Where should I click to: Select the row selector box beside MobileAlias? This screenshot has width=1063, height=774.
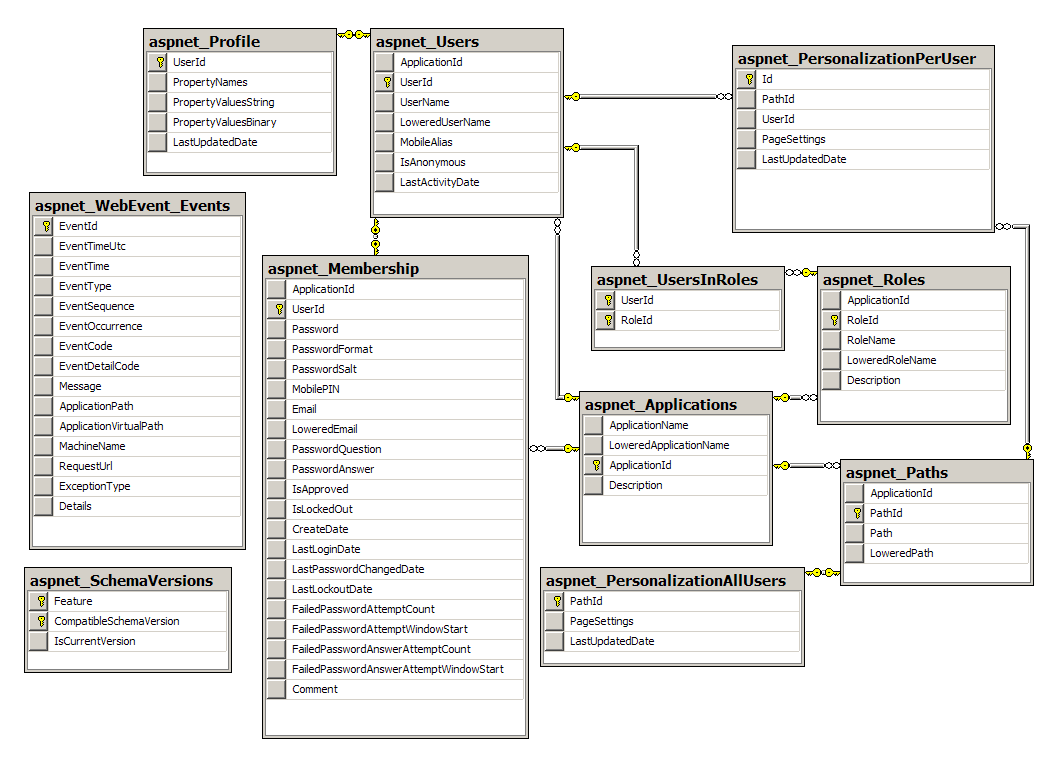point(384,142)
